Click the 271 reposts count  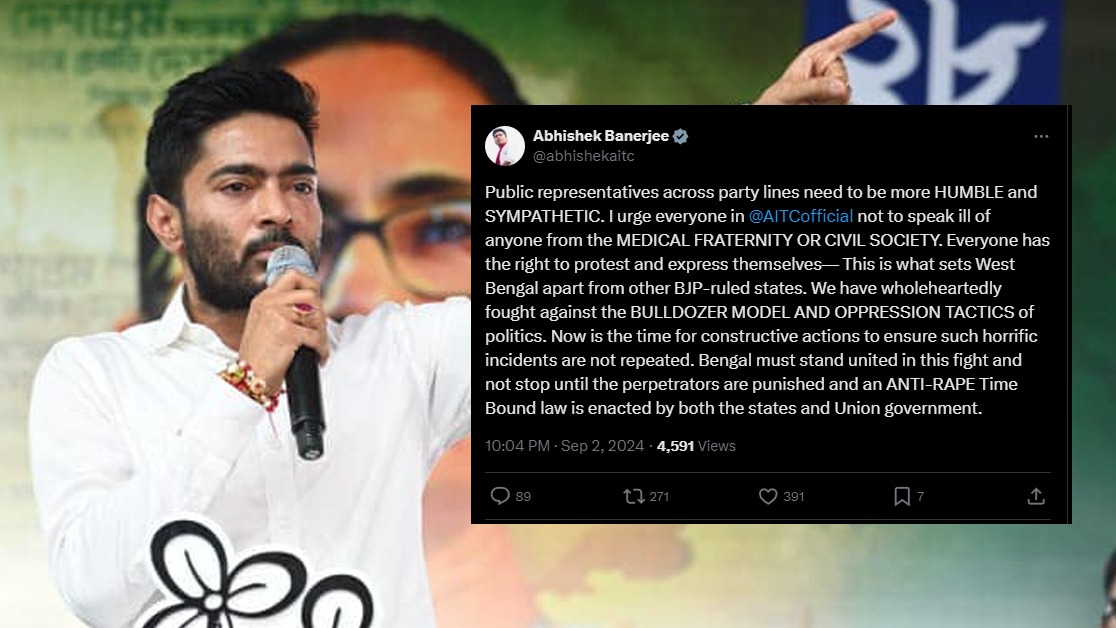click(659, 496)
